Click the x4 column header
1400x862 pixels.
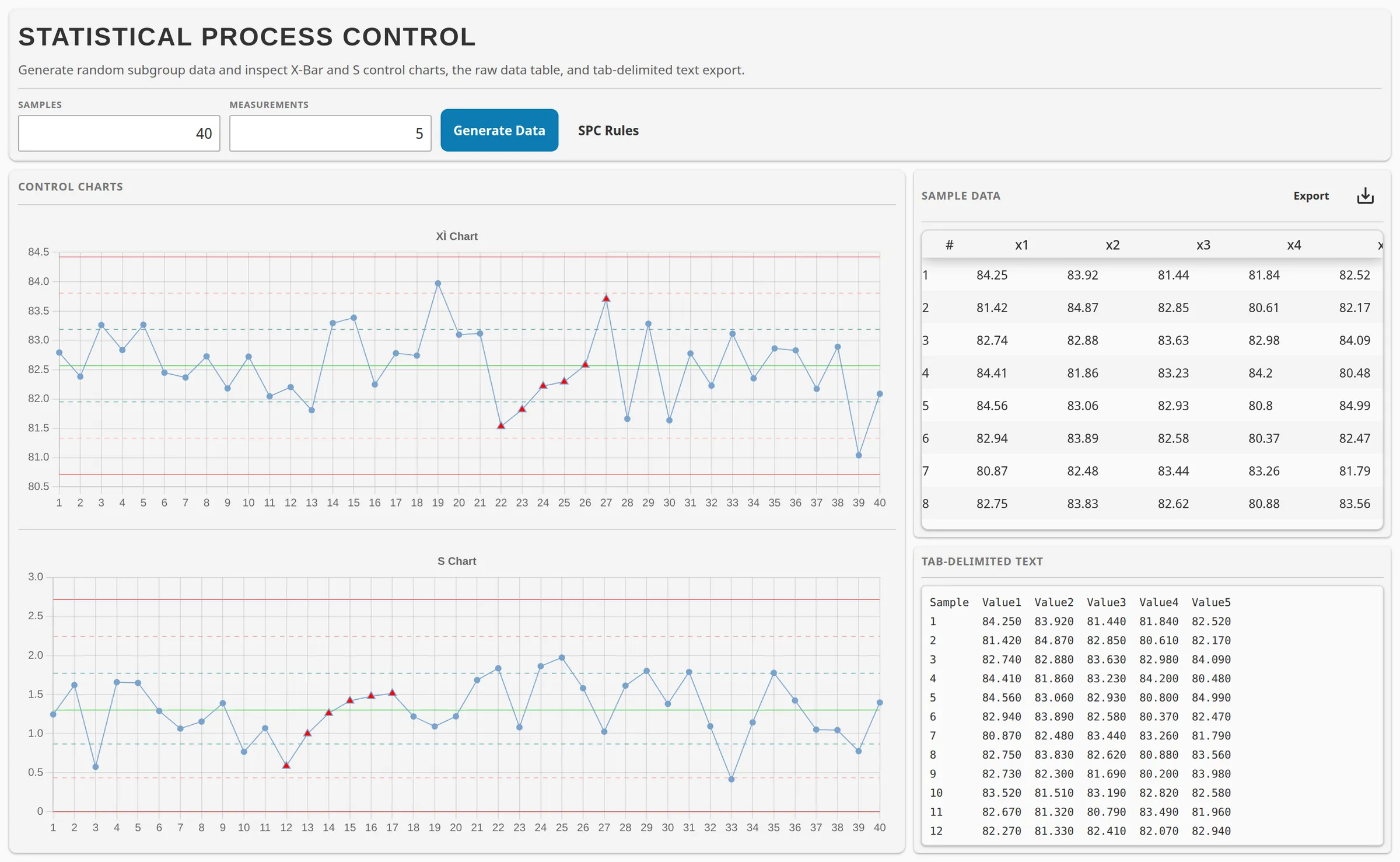click(1294, 245)
